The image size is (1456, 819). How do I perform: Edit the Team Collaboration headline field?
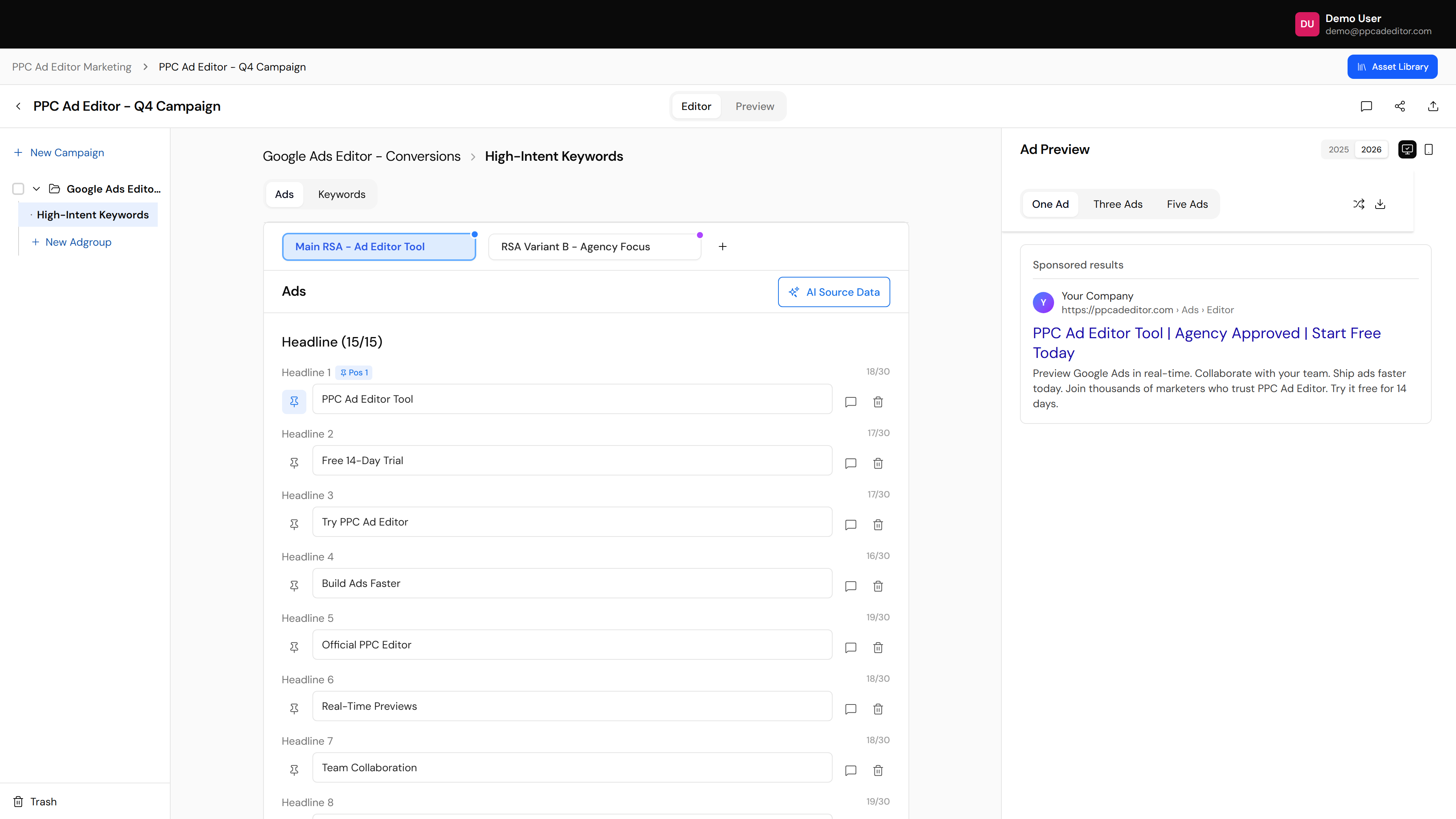pyautogui.click(x=572, y=767)
